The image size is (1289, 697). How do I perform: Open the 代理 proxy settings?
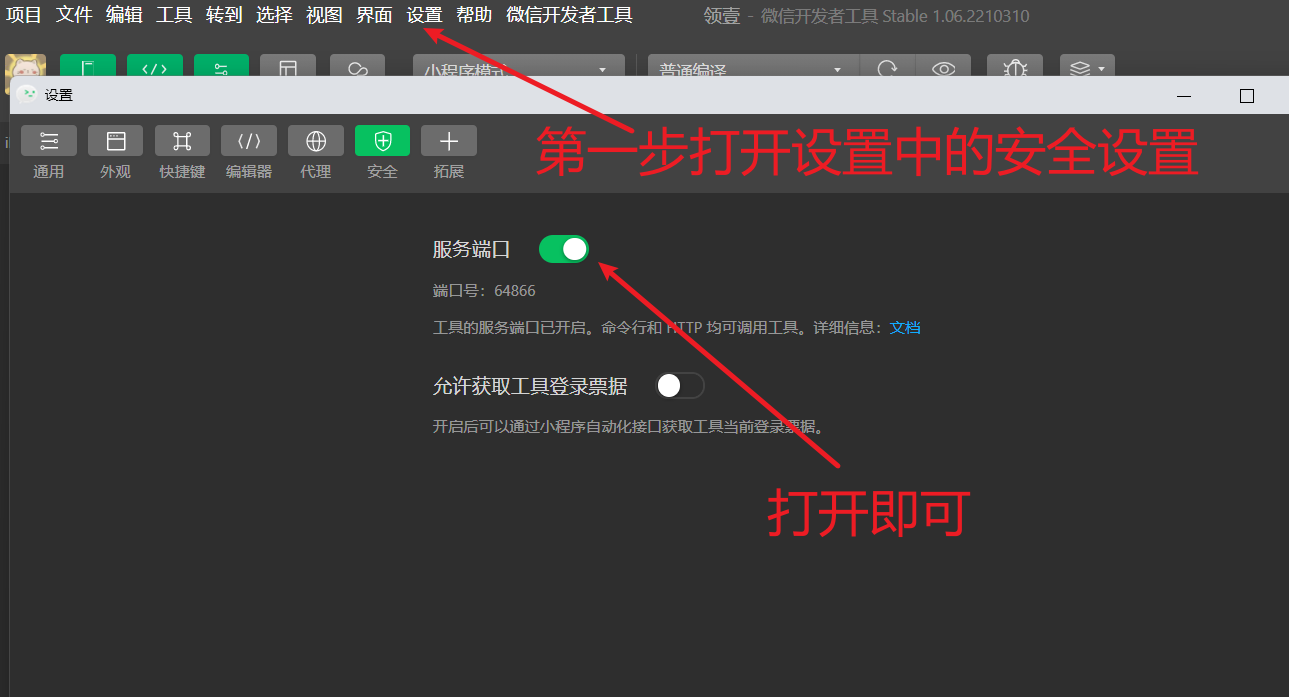tap(315, 141)
